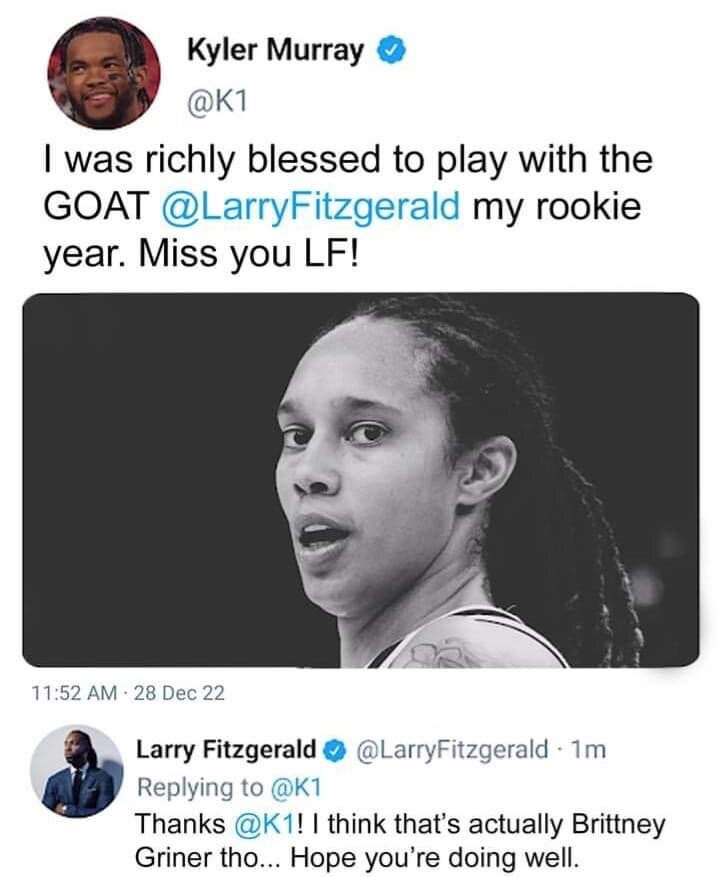The height and width of the screenshot is (877, 720).
Task: Open the Kyler Murray display name
Action: pyautogui.click(x=274, y=50)
